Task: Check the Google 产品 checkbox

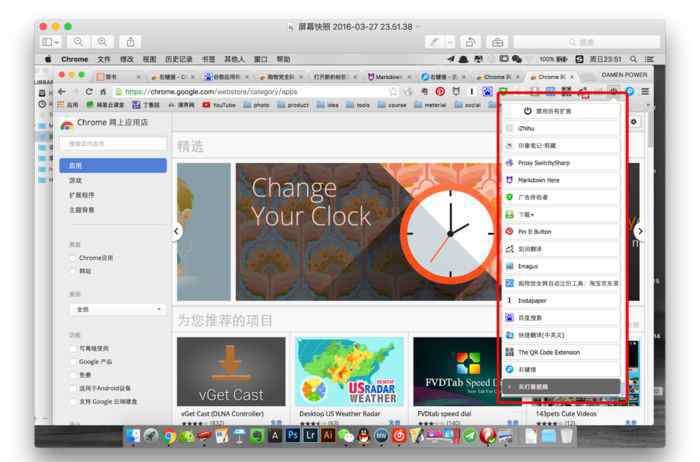Action: click(x=73, y=362)
